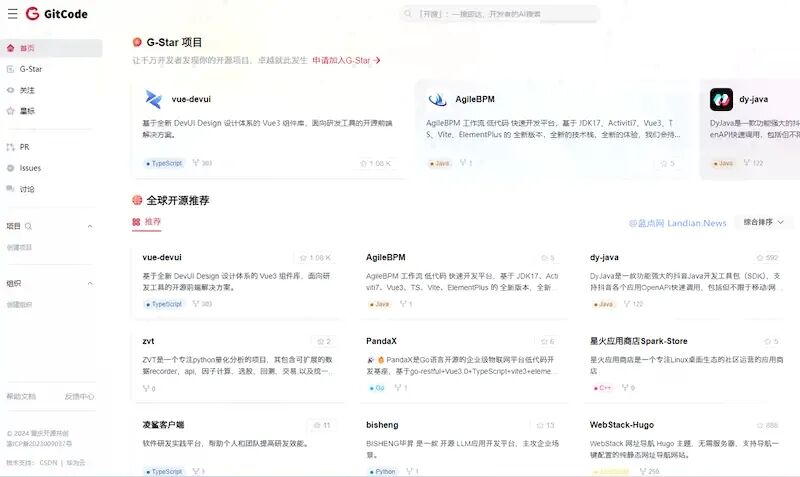Click fork icon on PandaX card
Viewport: 800px width, 477px height.
pyautogui.click(x=398, y=388)
